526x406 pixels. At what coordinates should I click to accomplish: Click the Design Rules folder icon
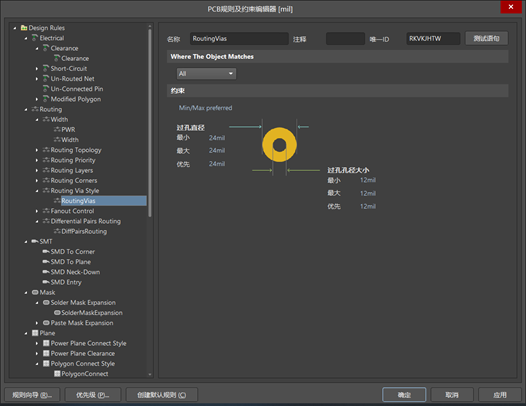(24, 28)
